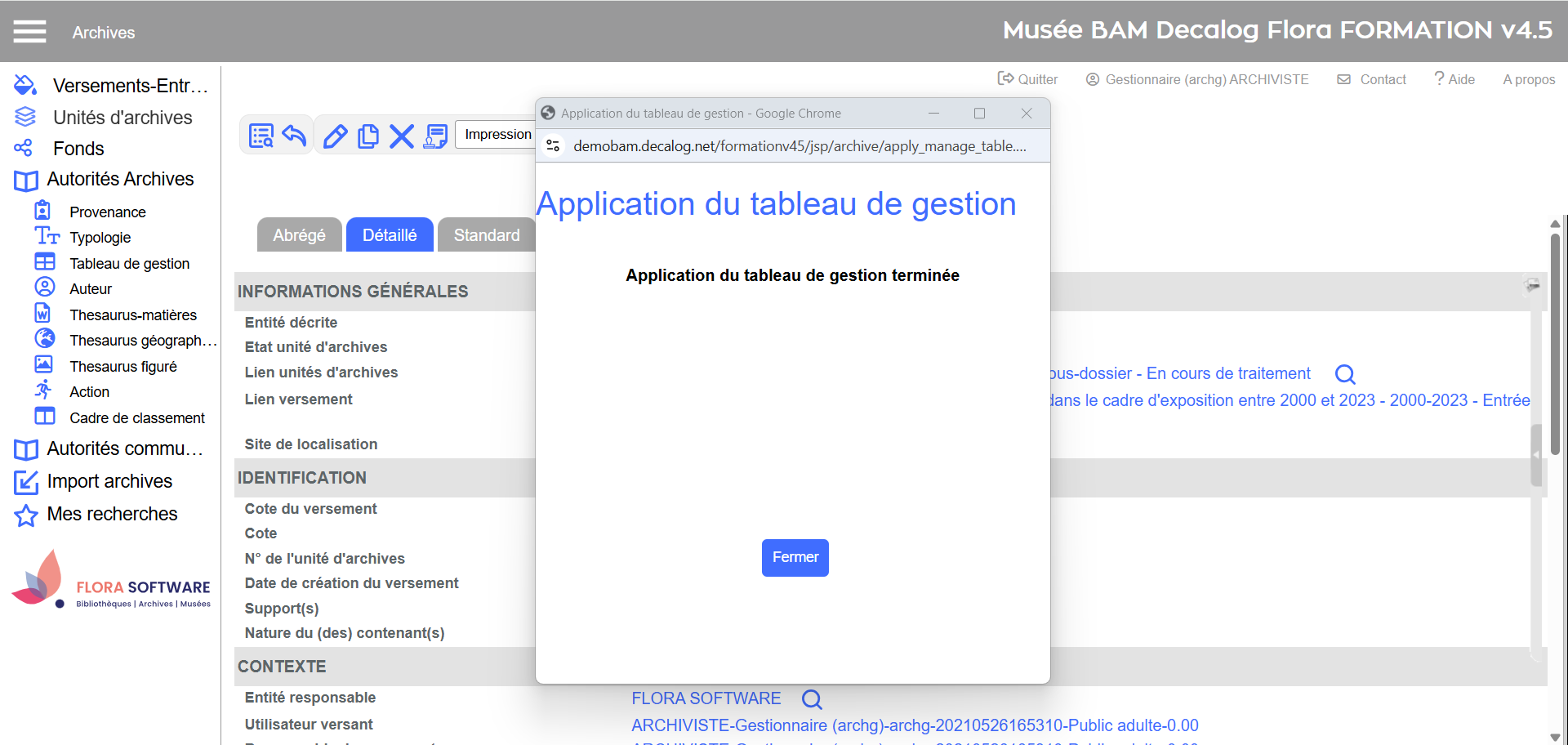Click the return arrow icon in toolbar

294,136
